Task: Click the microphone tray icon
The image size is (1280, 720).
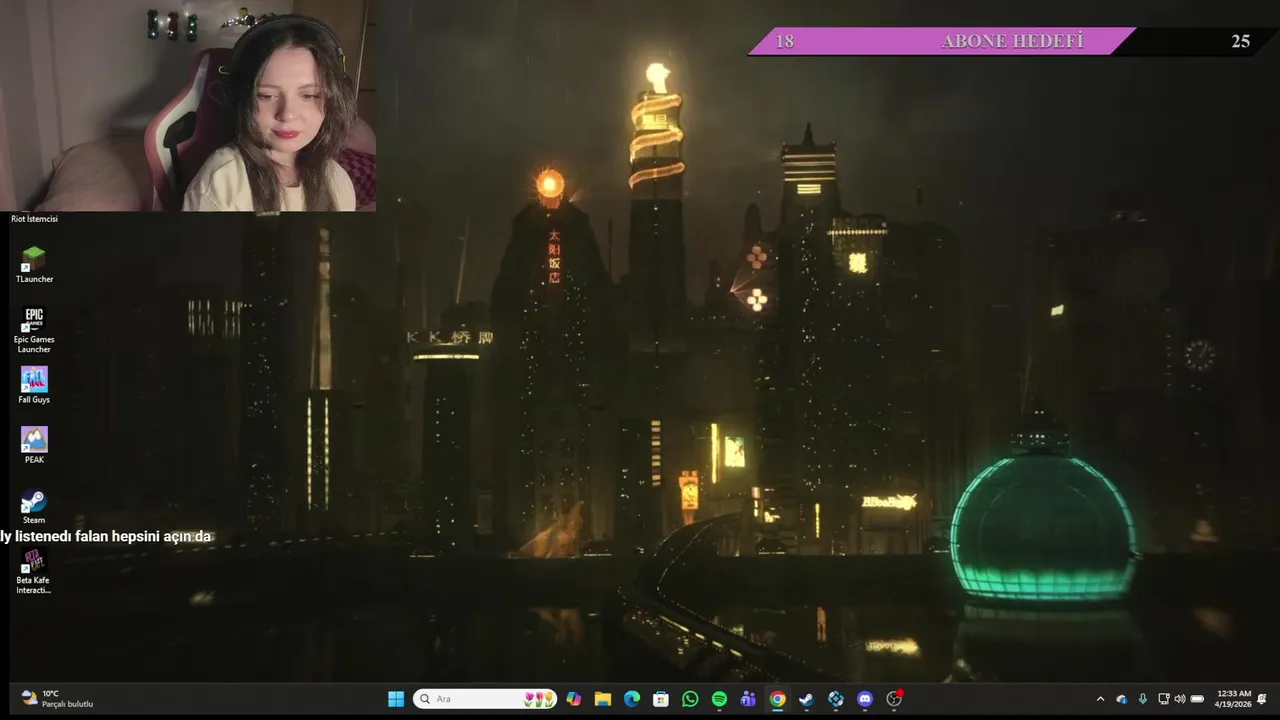Action: [1143, 699]
